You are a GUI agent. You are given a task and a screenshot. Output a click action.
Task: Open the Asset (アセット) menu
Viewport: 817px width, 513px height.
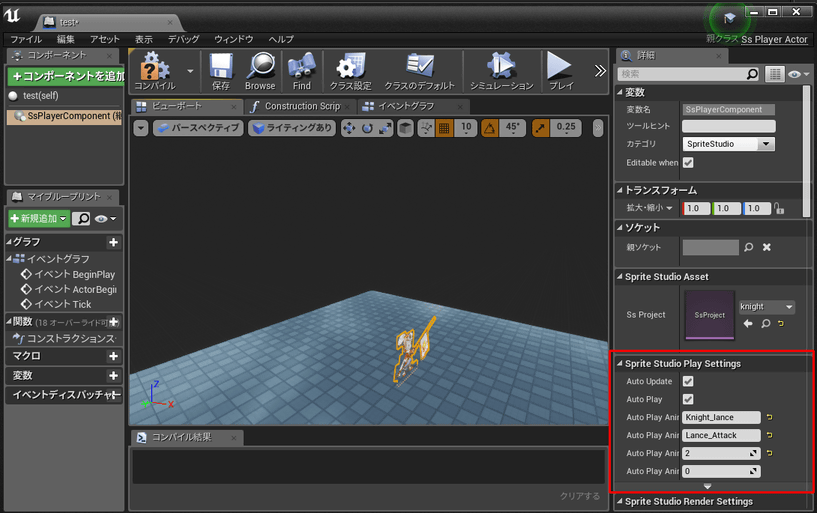click(x=105, y=39)
